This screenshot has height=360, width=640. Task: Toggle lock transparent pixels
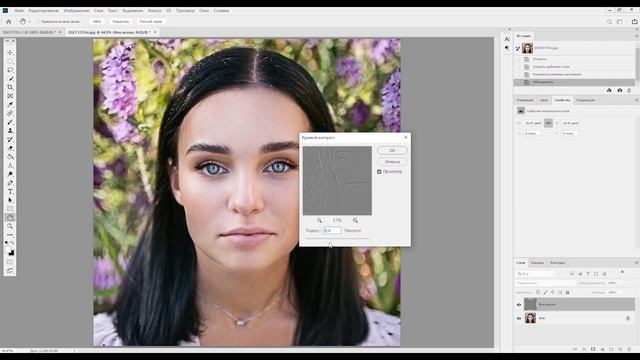[538, 292]
